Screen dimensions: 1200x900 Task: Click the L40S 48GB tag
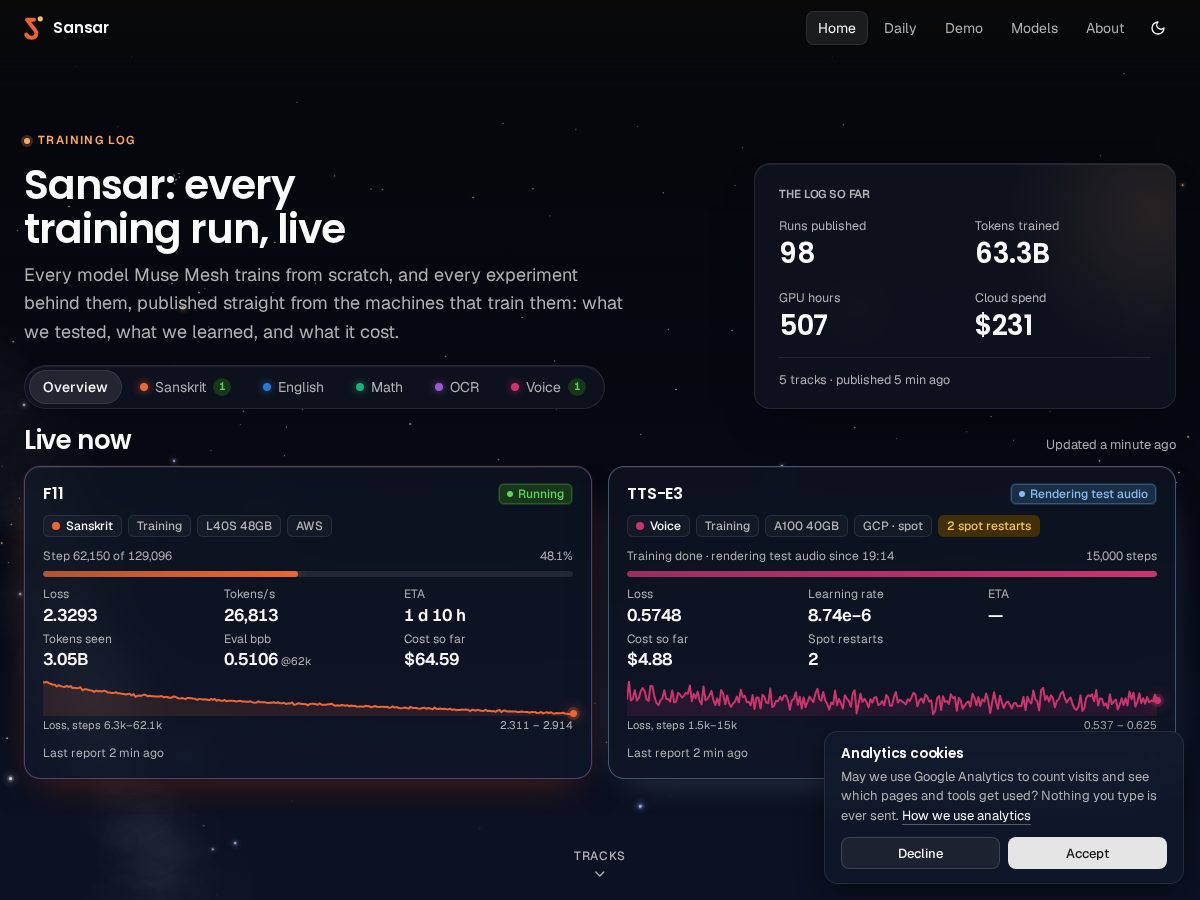(x=239, y=526)
